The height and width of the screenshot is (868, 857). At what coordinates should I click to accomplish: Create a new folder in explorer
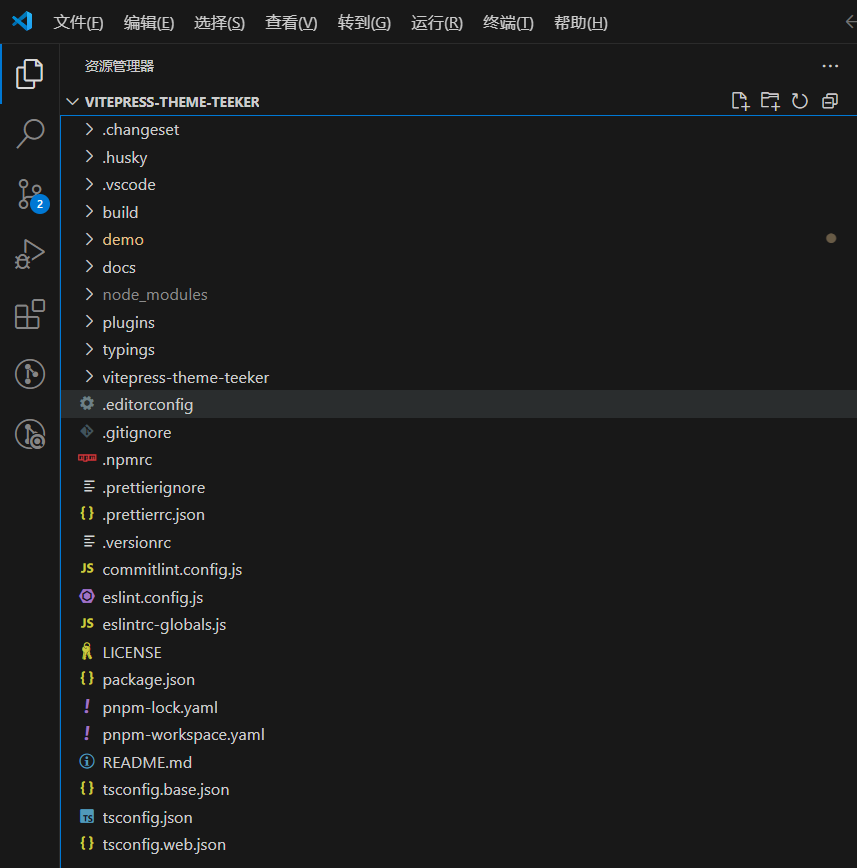(x=770, y=101)
